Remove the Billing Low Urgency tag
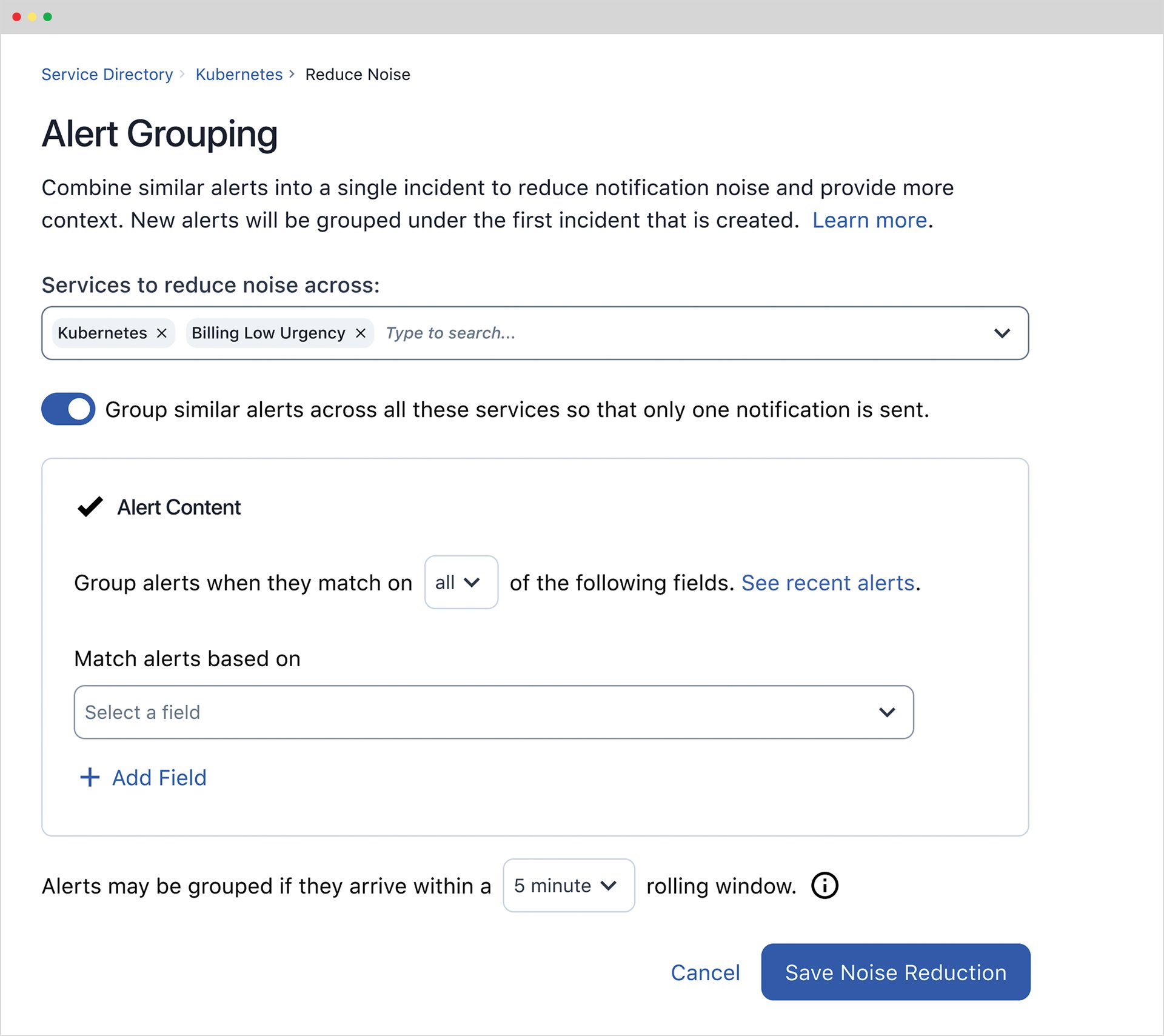 pos(360,333)
